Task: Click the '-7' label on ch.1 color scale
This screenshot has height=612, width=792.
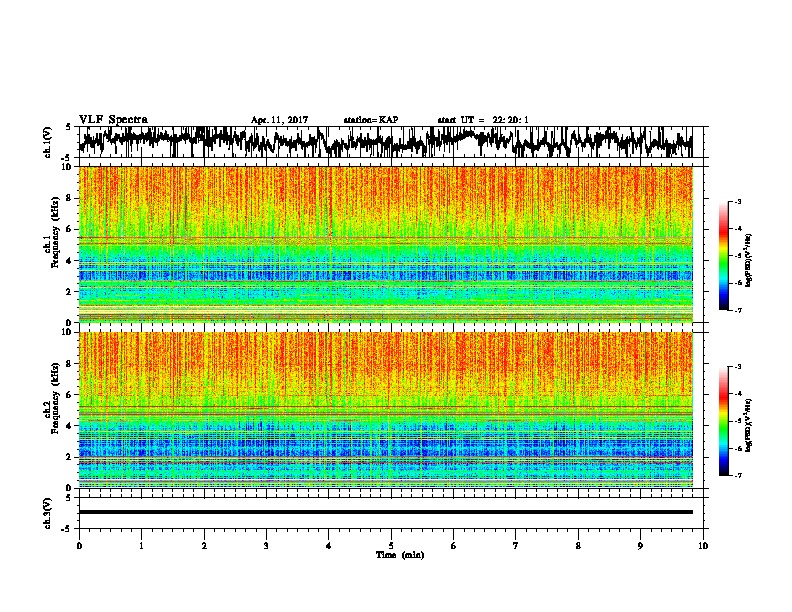Action: (x=737, y=311)
